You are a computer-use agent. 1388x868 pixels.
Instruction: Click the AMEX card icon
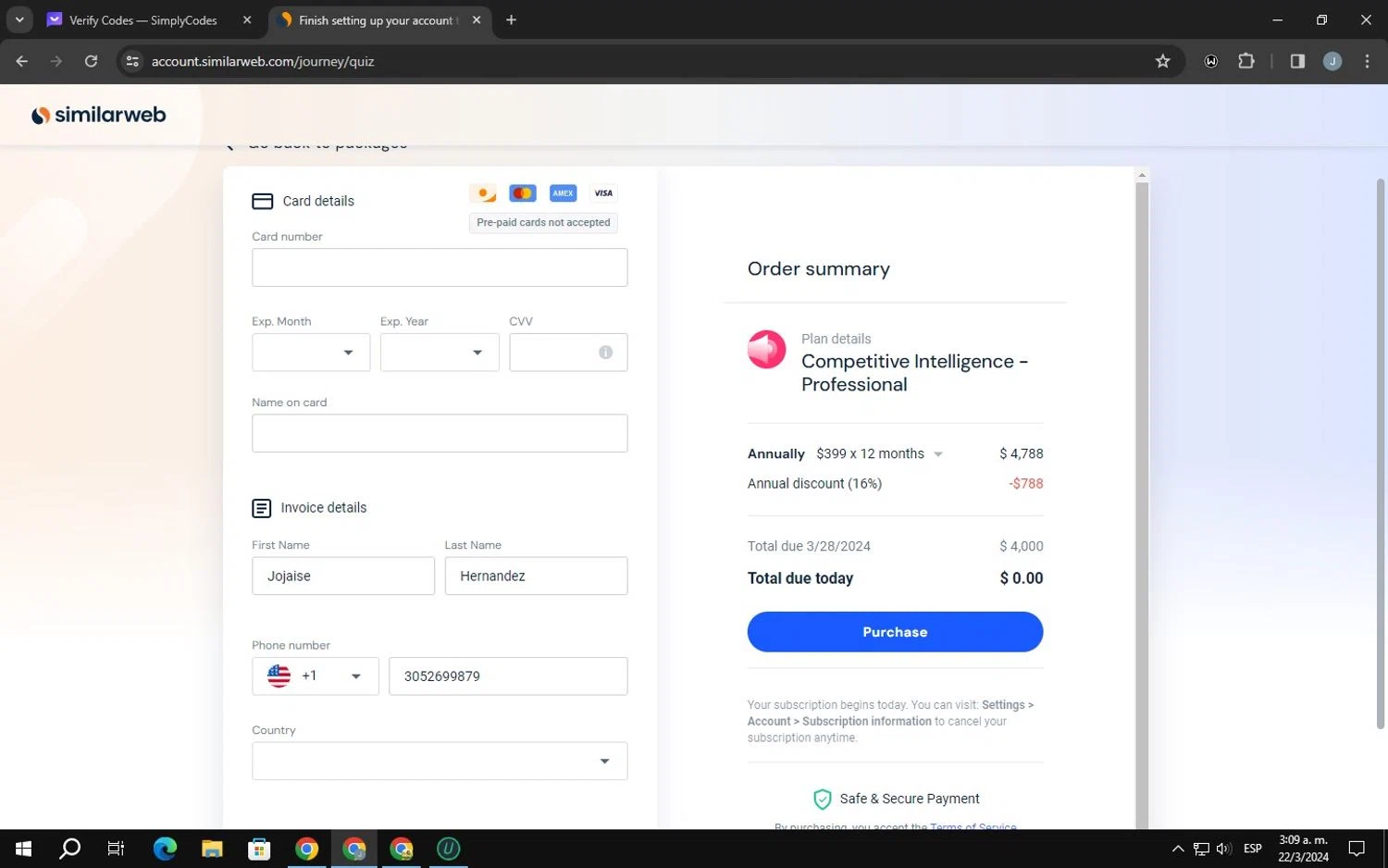(x=563, y=193)
